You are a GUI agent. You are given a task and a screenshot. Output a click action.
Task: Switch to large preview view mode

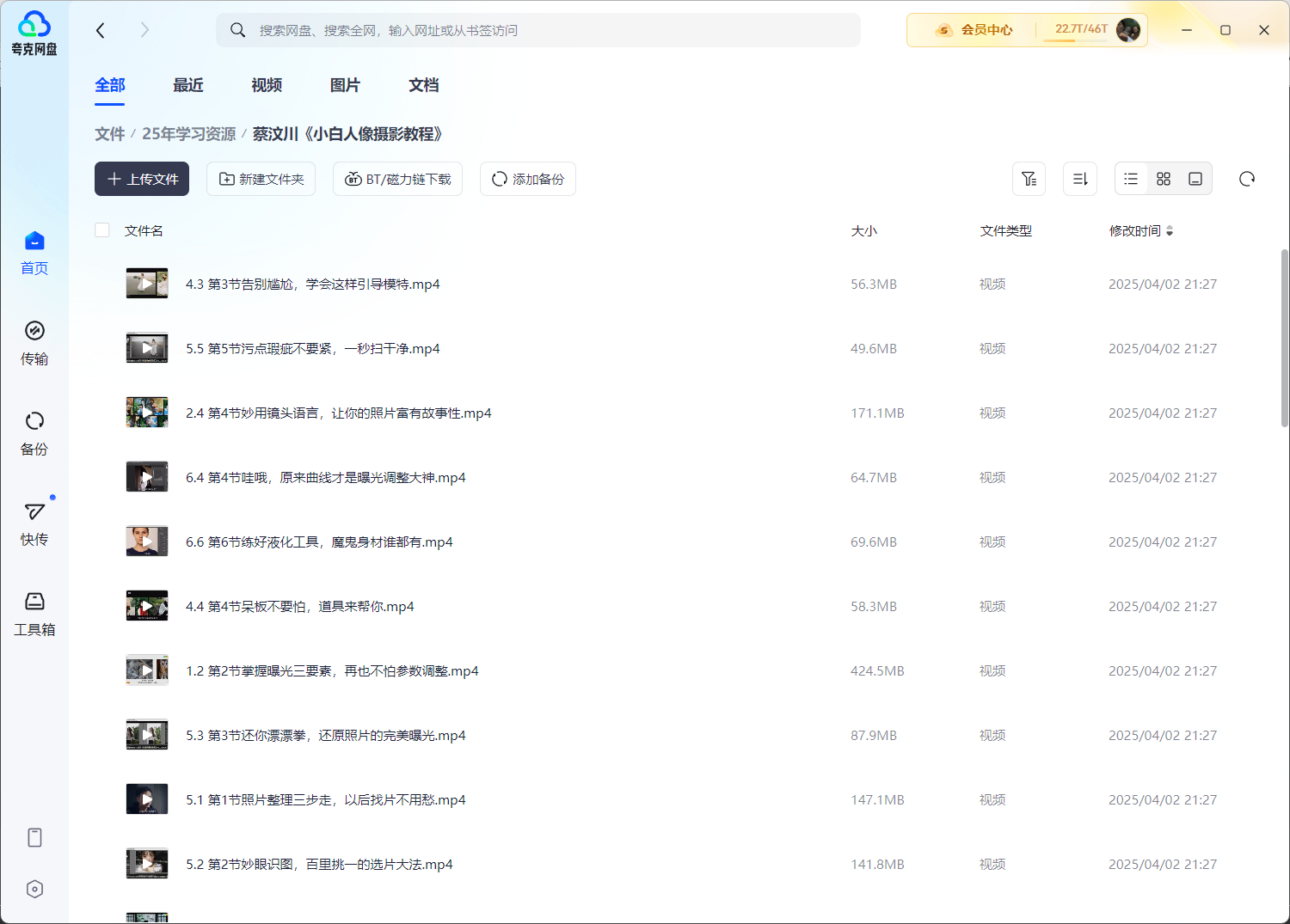pyautogui.click(x=1195, y=179)
